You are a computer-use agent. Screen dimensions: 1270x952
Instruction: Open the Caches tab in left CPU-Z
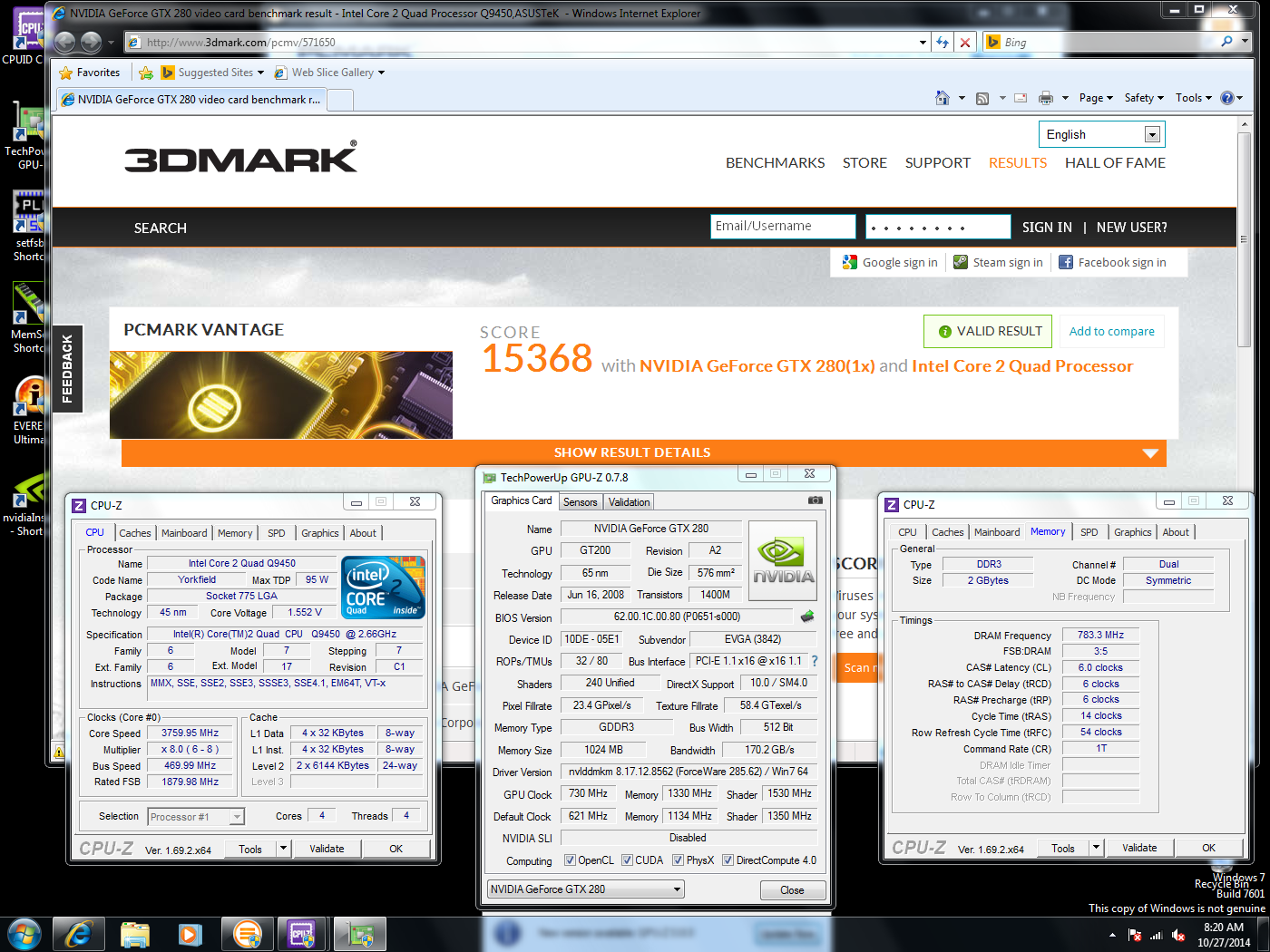coord(135,533)
